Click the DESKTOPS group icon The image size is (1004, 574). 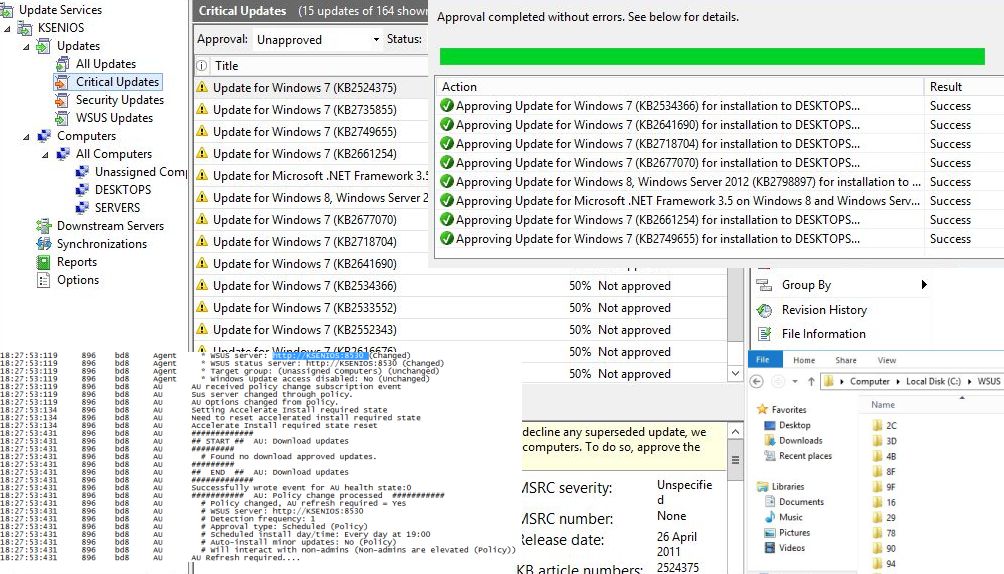pyautogui.click(x=82, y=190)
